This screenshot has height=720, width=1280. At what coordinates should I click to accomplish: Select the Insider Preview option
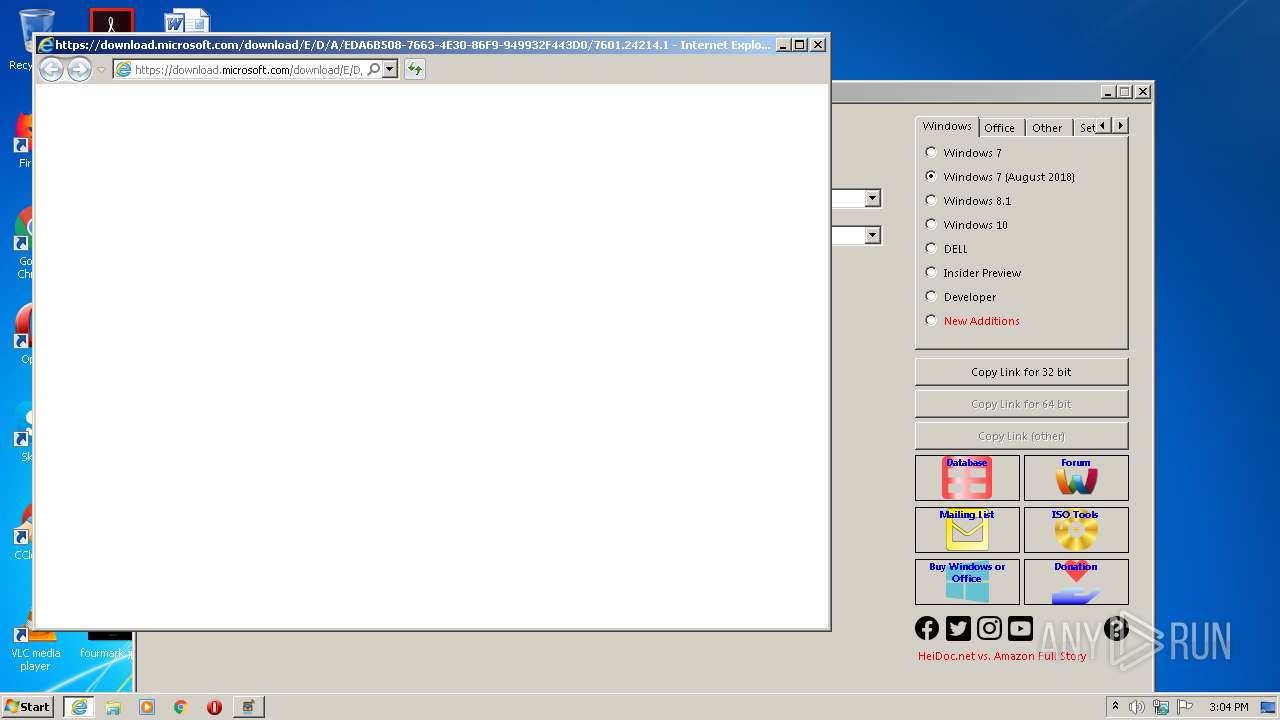pos(931,273)
